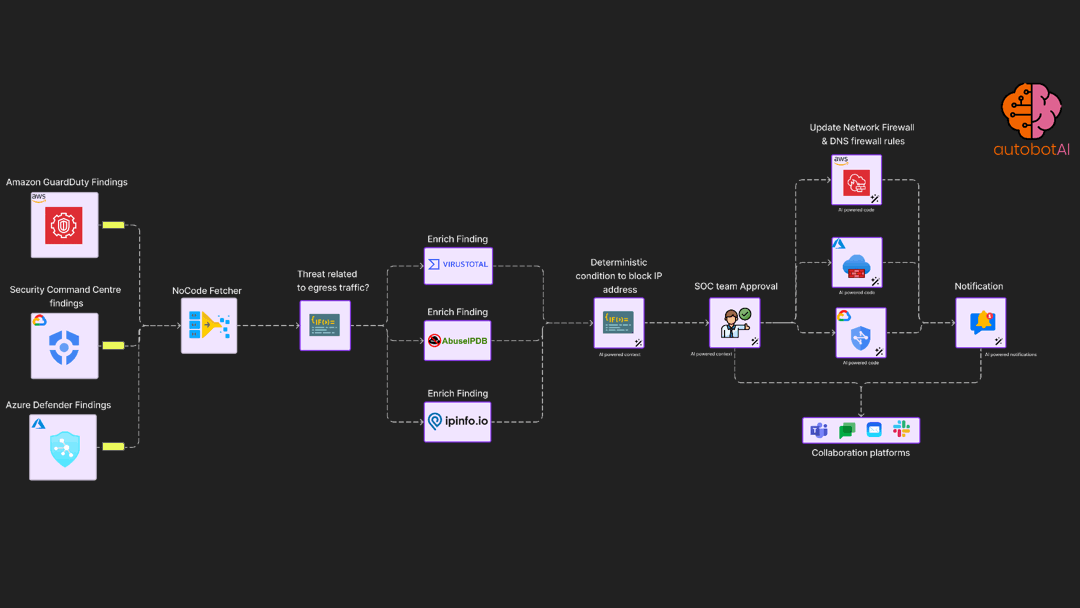Click the Amazon GuardDuty Findings node
This screenshot has width=1080, height=608.
64,225
